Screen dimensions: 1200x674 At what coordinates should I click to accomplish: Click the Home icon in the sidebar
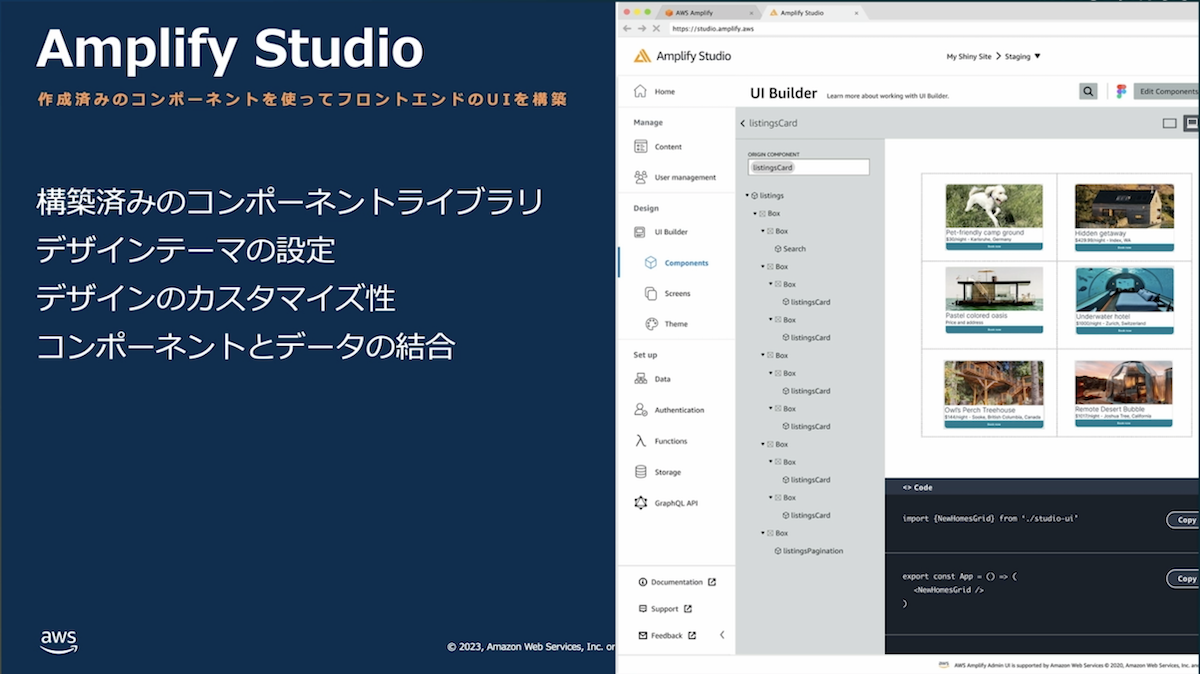tap(640, 91)
